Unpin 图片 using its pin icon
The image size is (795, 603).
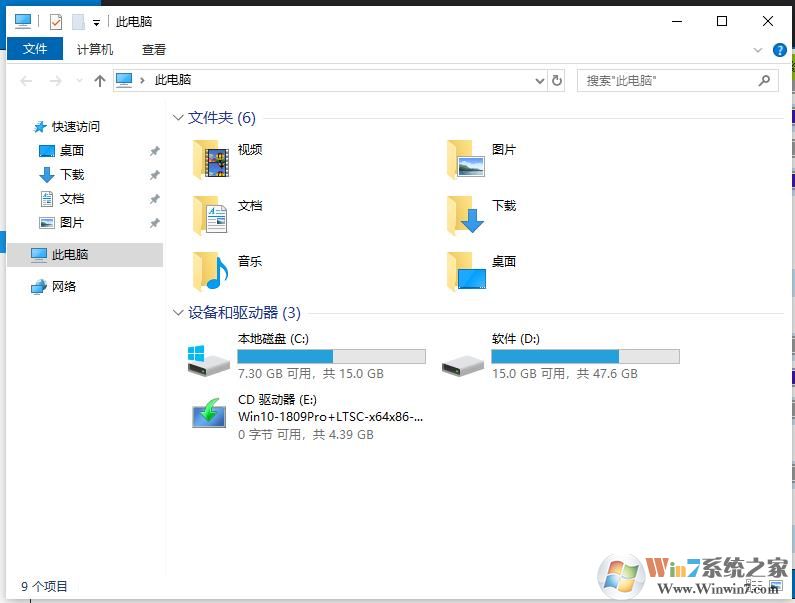point(155,223)
